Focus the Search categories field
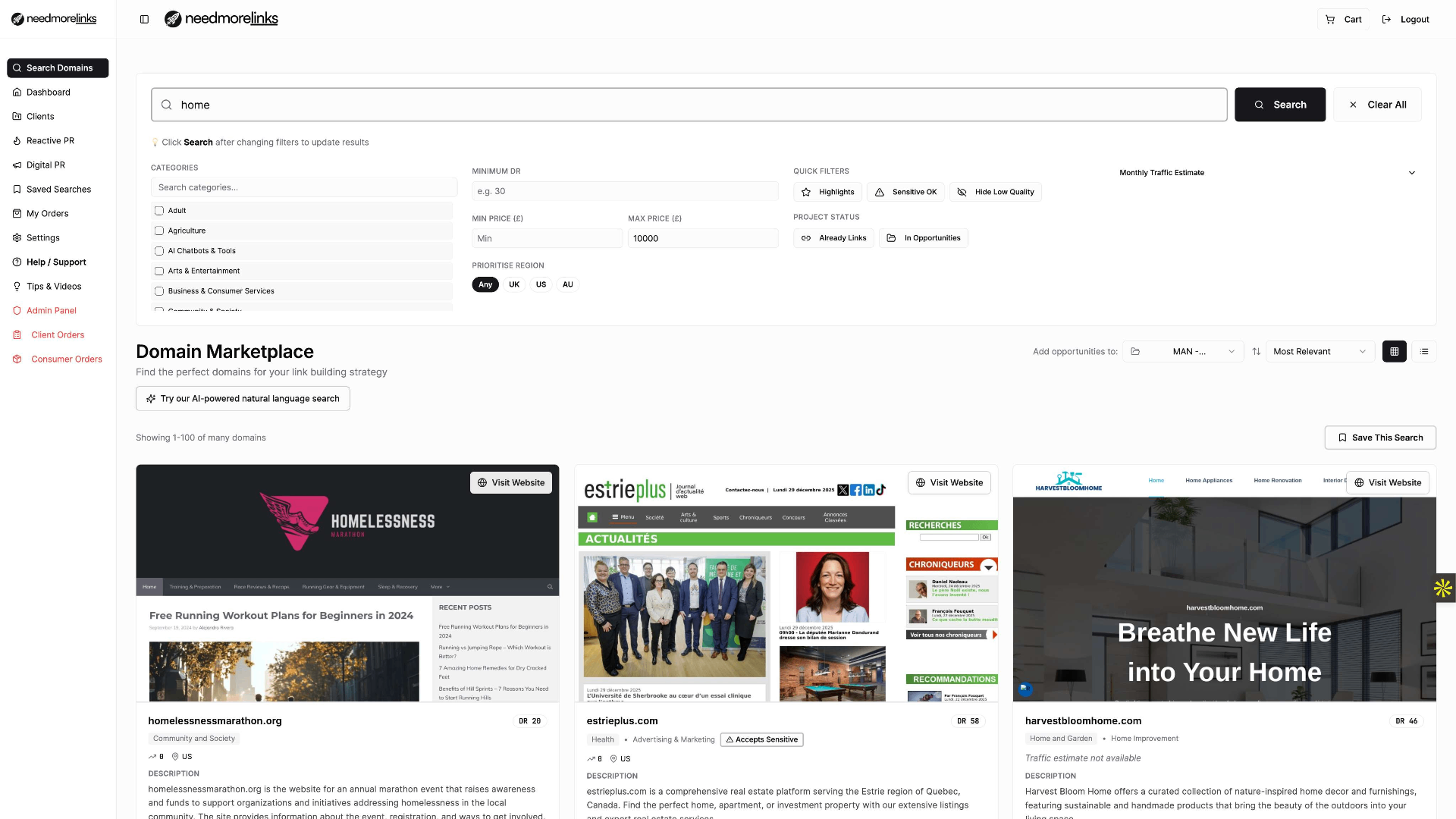 (303, 187)
